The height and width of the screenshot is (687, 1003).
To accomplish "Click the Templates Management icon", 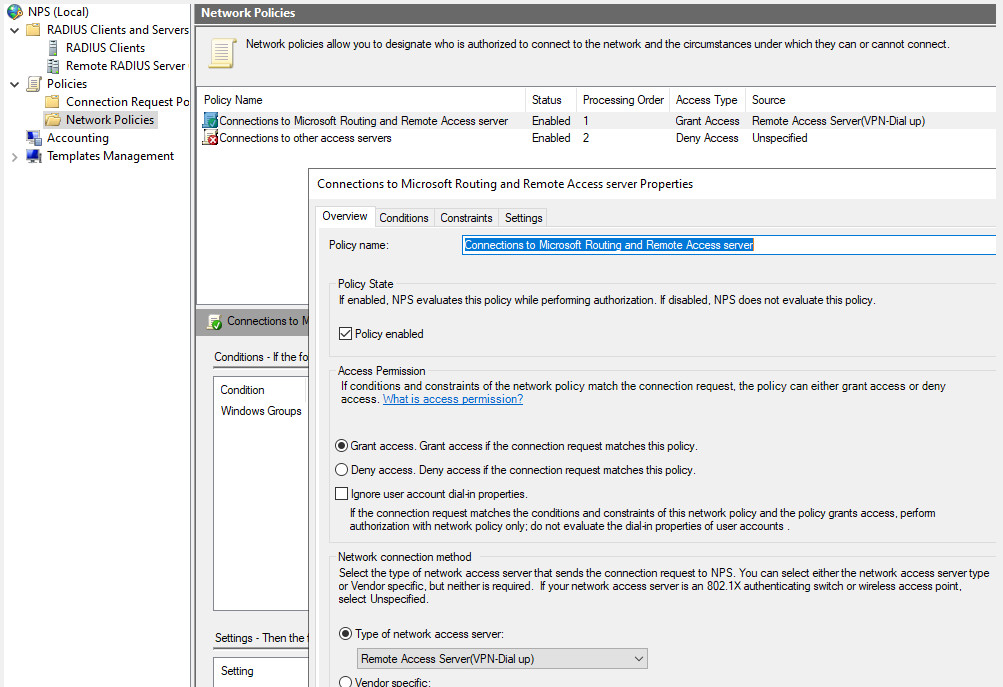I will coord(34,156).
